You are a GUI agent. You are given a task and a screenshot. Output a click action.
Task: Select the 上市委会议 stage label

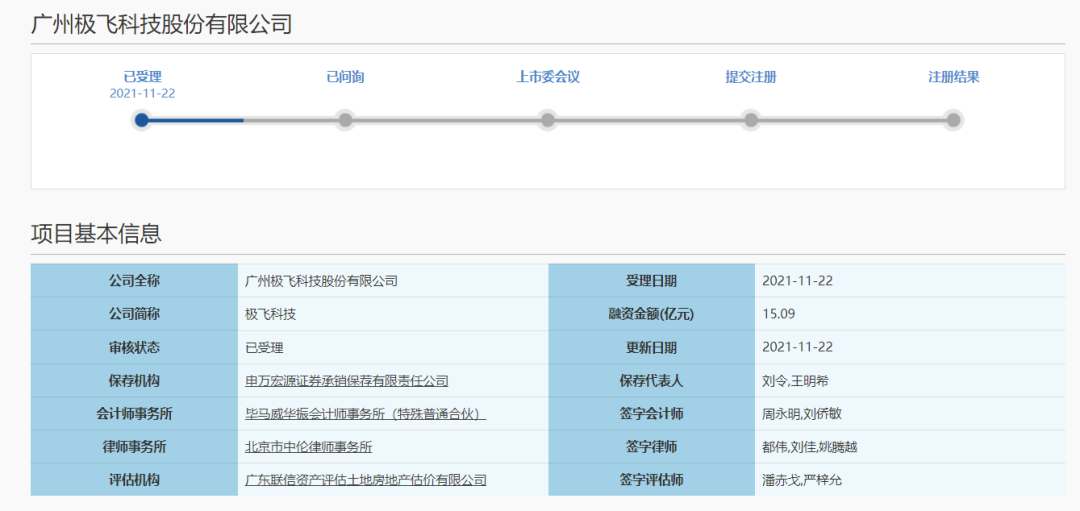[x=548, y=77]
